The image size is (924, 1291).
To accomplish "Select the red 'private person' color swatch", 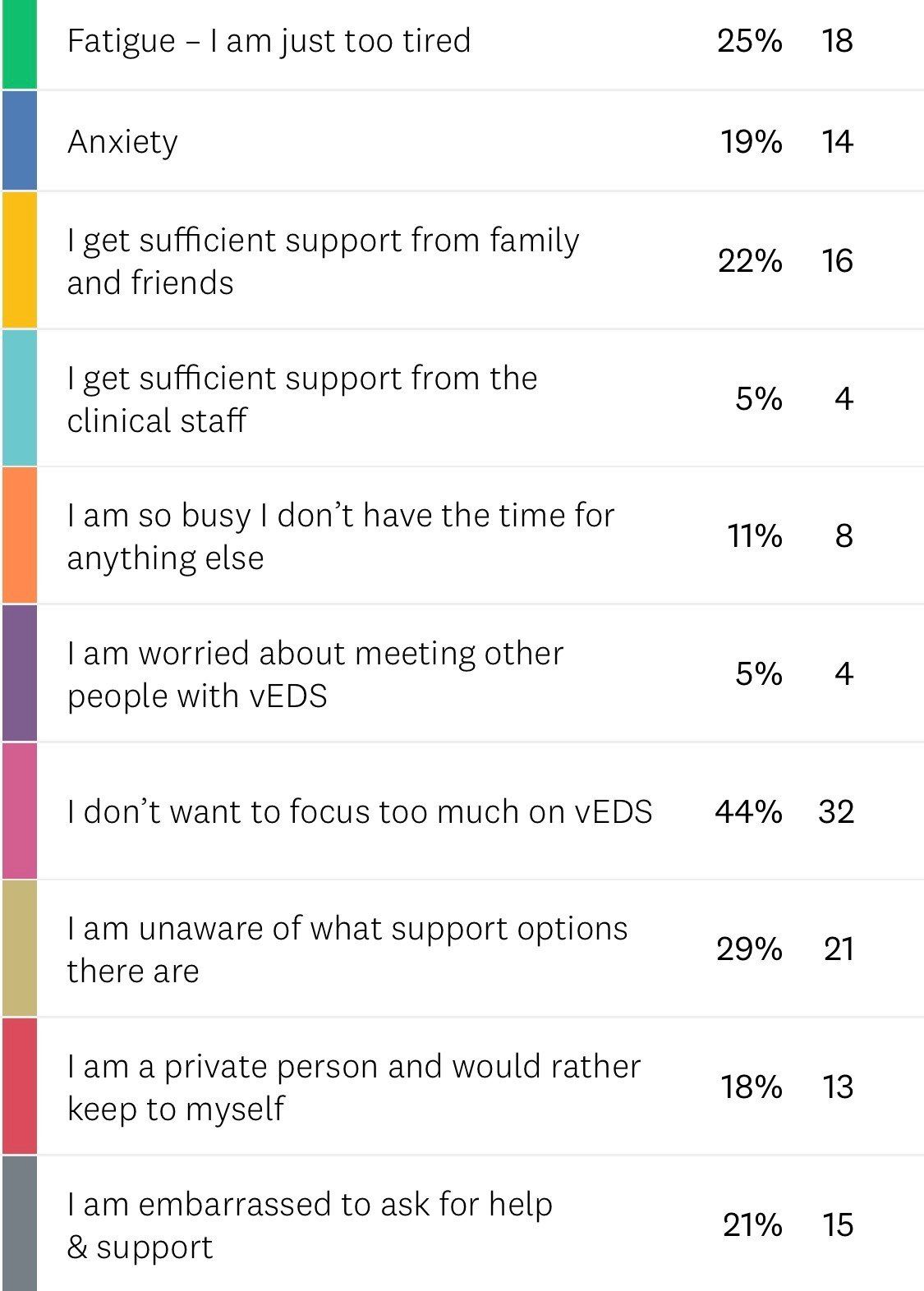I will [x=19, y=1086].
